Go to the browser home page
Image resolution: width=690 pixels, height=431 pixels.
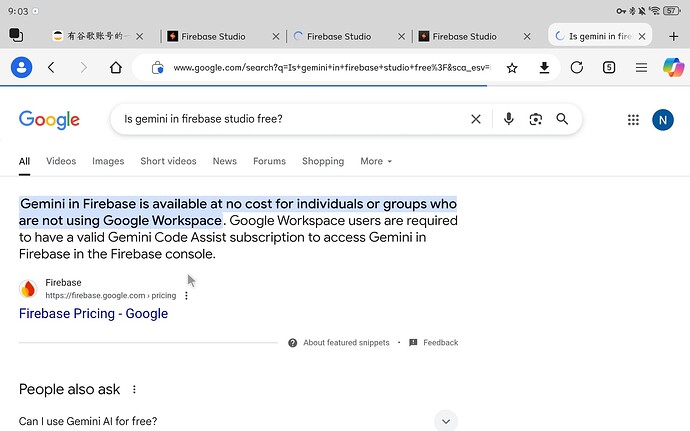point(116,67)
